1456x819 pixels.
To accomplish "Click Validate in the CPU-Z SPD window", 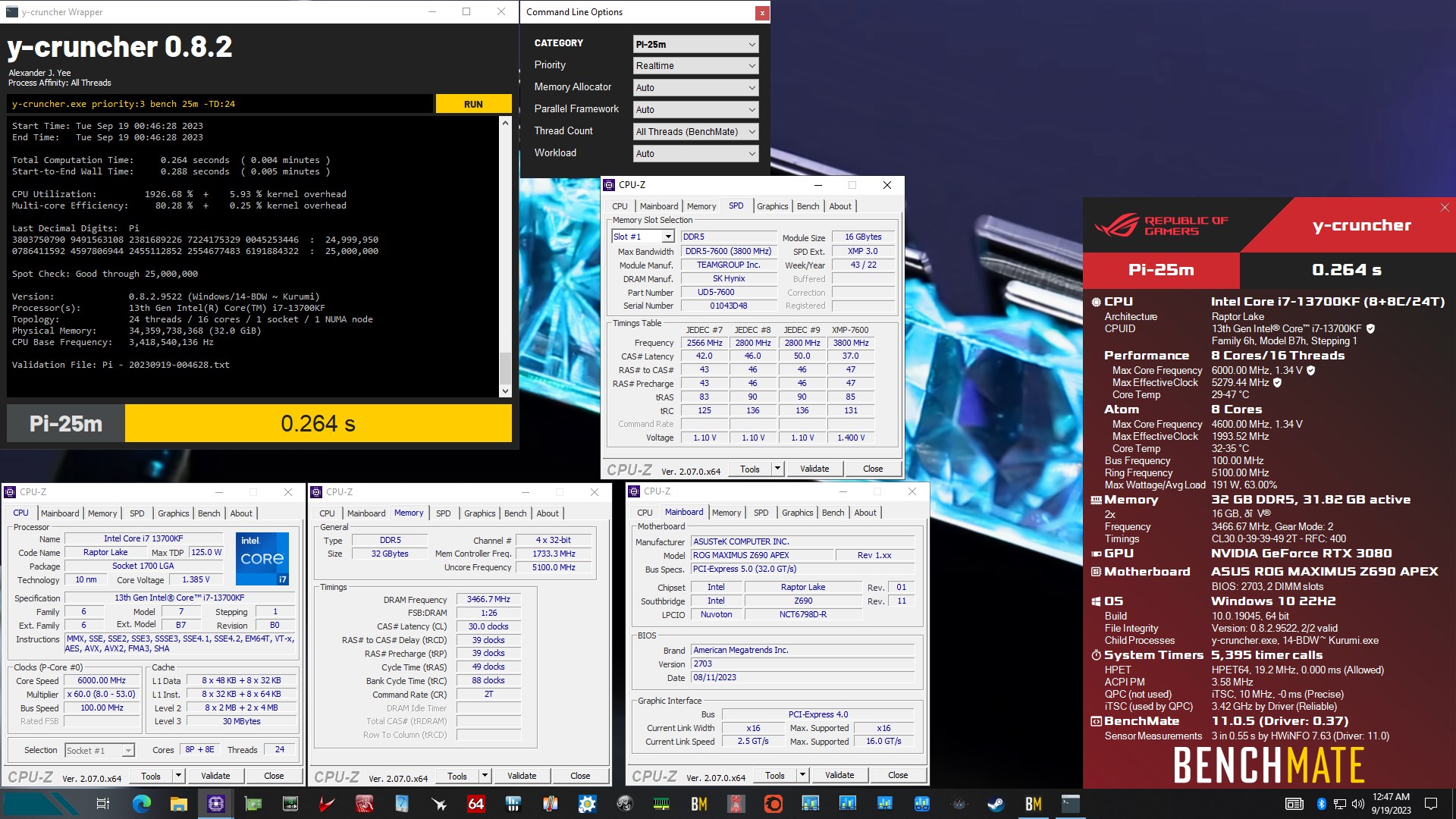I will (814, 469).
